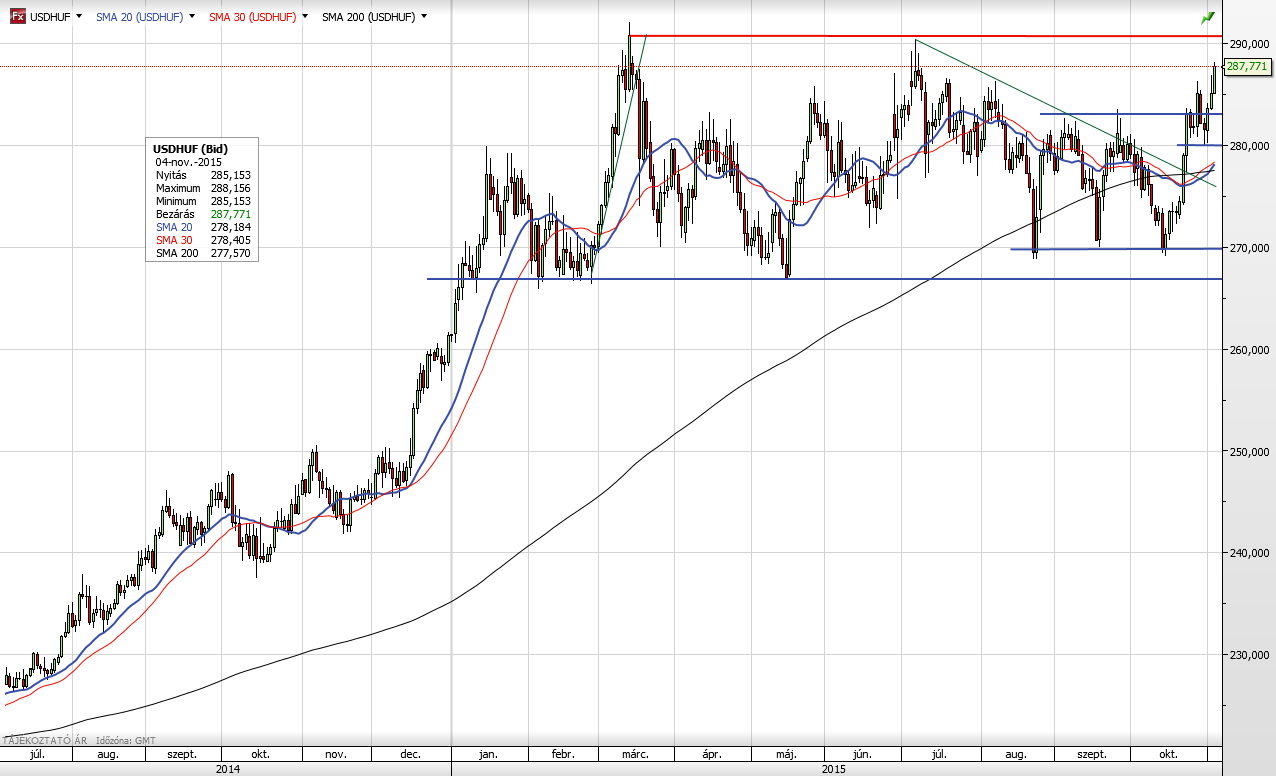1276x776 pixels.
Task: Click the "Nyitás" row in info box
Action: 203,175
